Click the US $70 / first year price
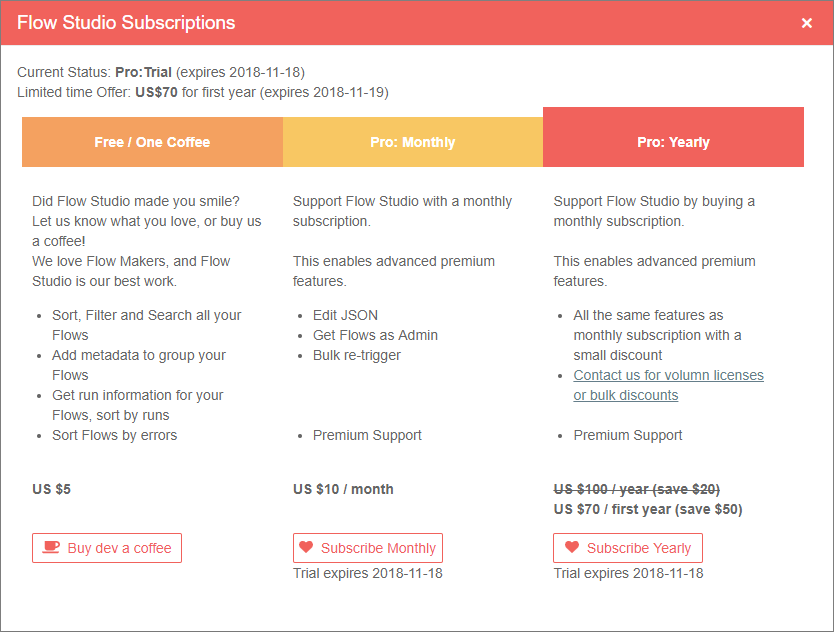Viewport: 834px width, 632px height. 648,509
